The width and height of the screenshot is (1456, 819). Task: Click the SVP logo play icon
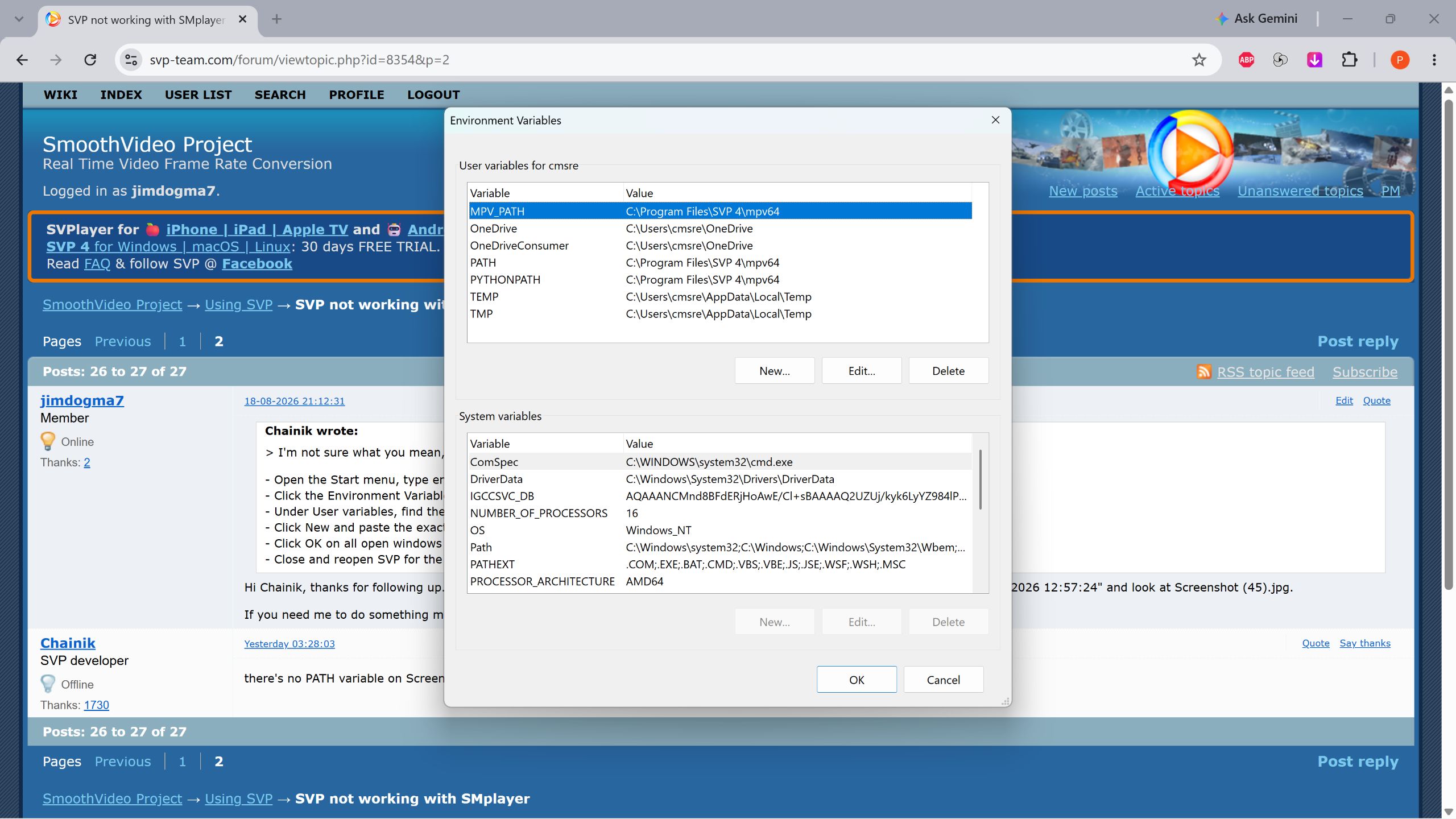(x=1190, y=152)
